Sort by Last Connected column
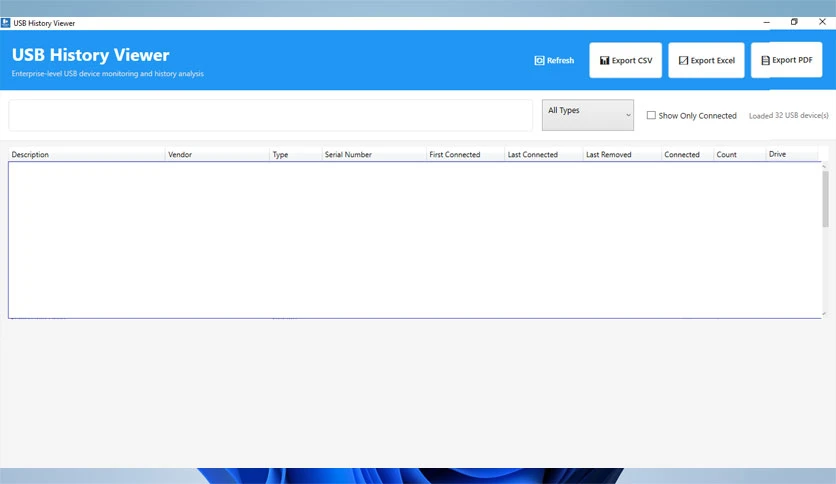The image size is (836, 484). tap(543, 155)
